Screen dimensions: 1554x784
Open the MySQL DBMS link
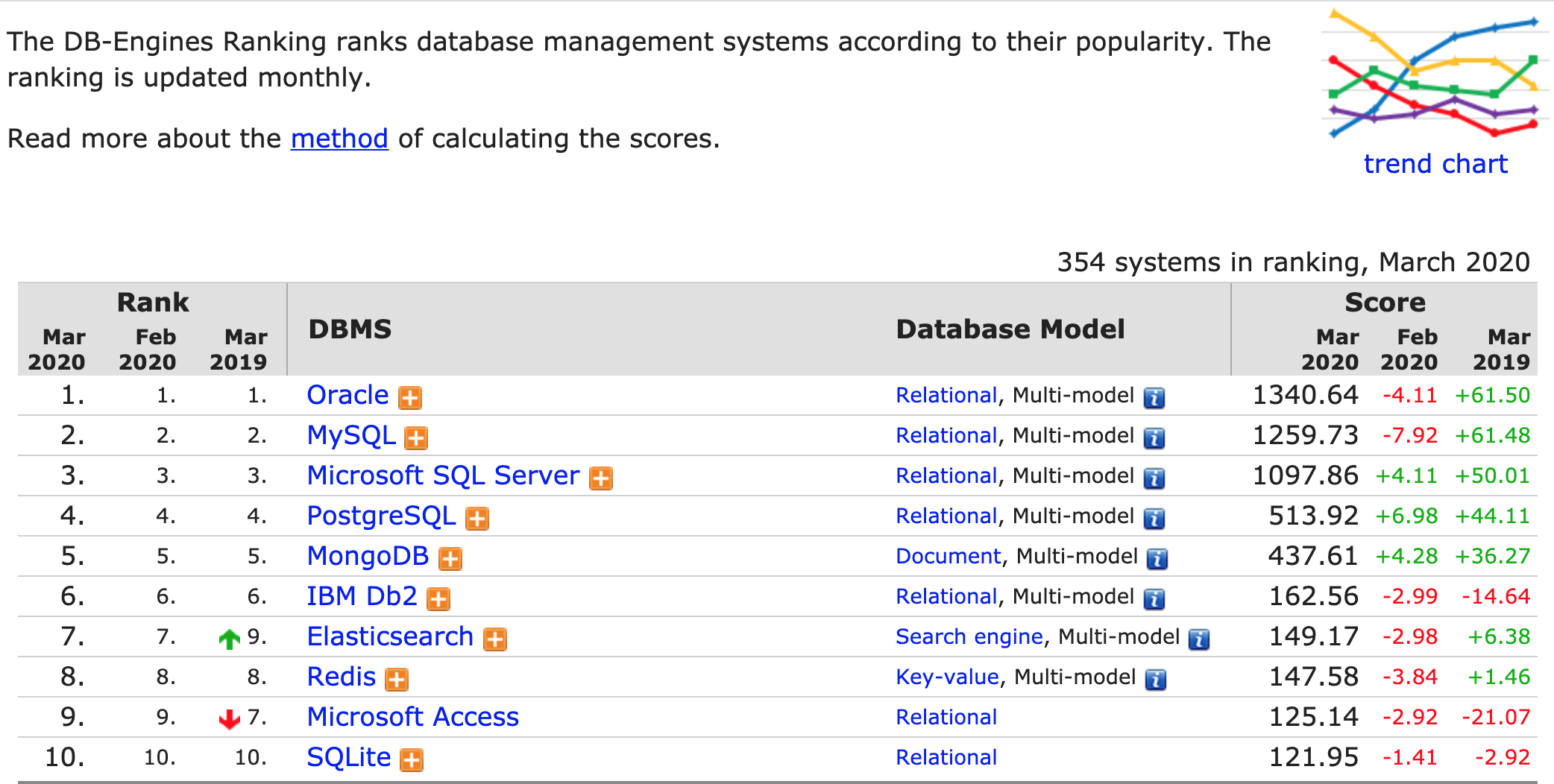point(351,435)
